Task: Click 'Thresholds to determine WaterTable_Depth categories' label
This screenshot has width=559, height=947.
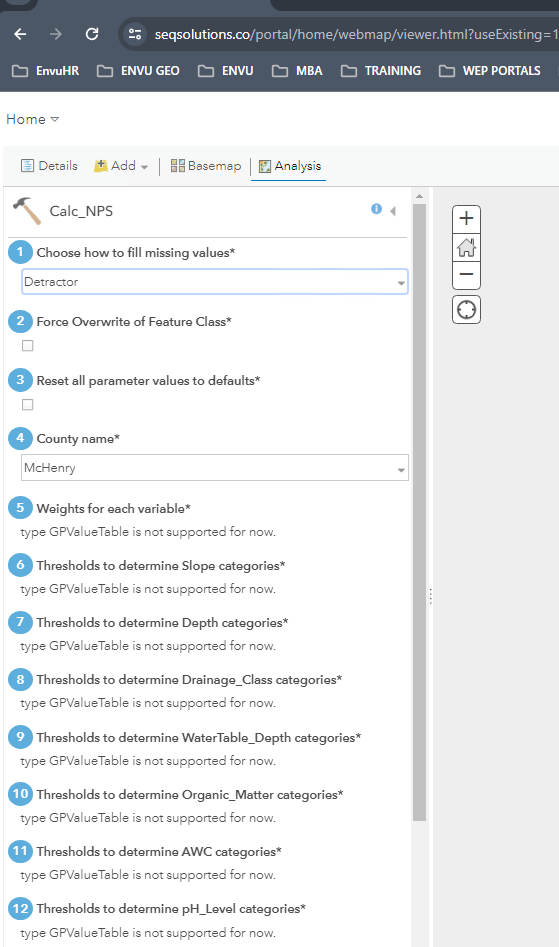Action: tap(199, 738)
